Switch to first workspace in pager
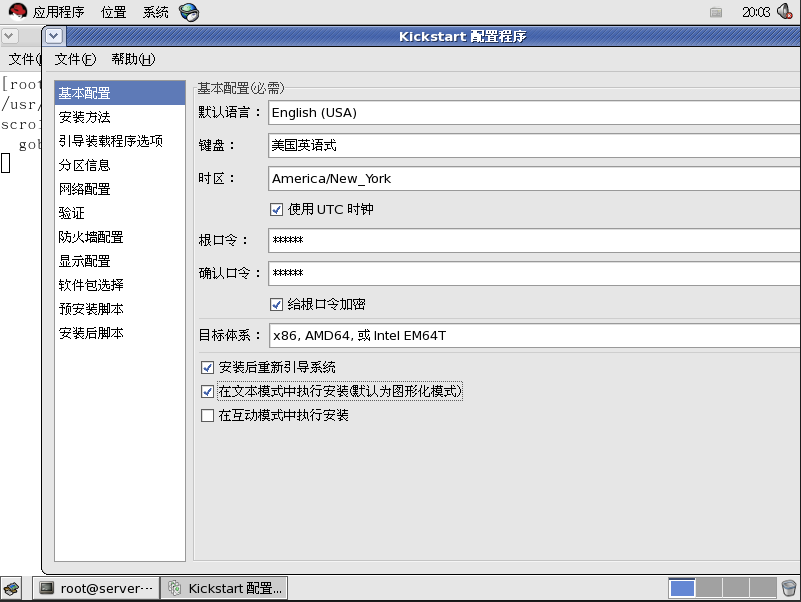 coord(682,588)
